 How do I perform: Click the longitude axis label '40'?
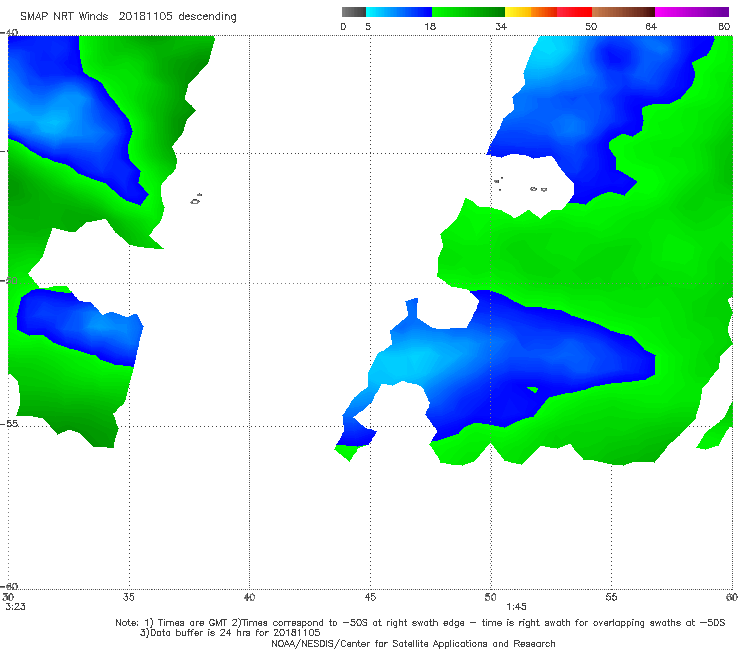coord(249,597)
